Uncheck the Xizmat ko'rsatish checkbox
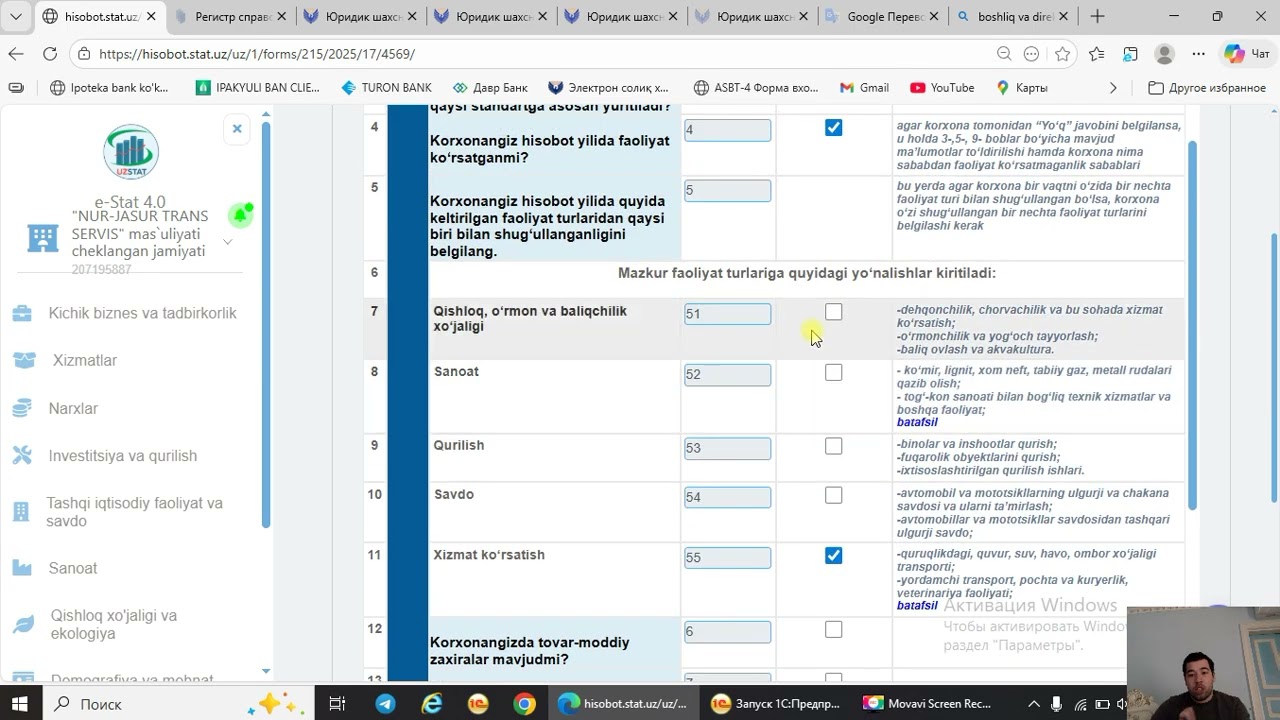Screen dimensions: 1280x720 [833, 555]
